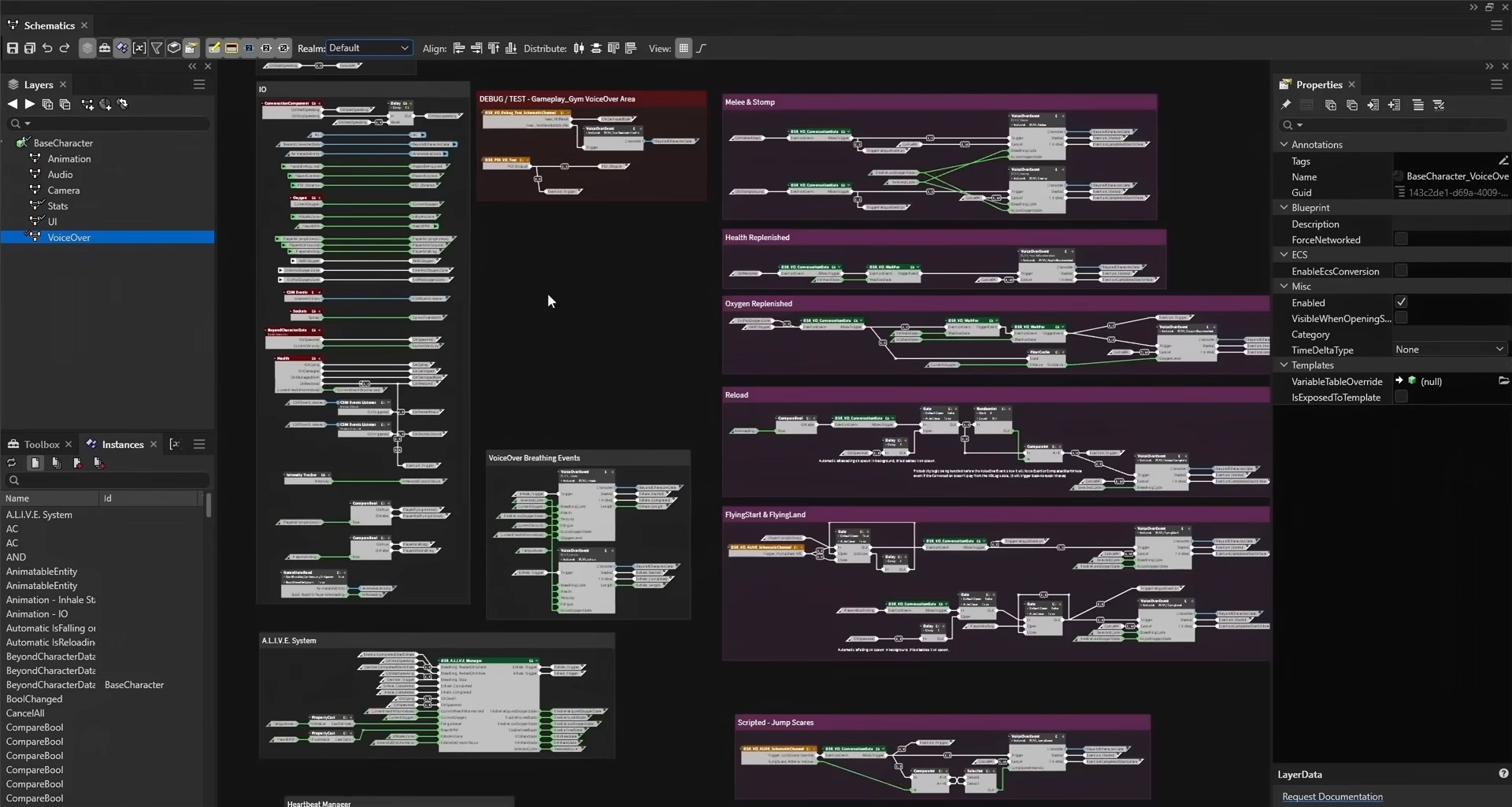
Task: Uncheck the Enabled checkbox under Misc
Action: coord(1401,302)
